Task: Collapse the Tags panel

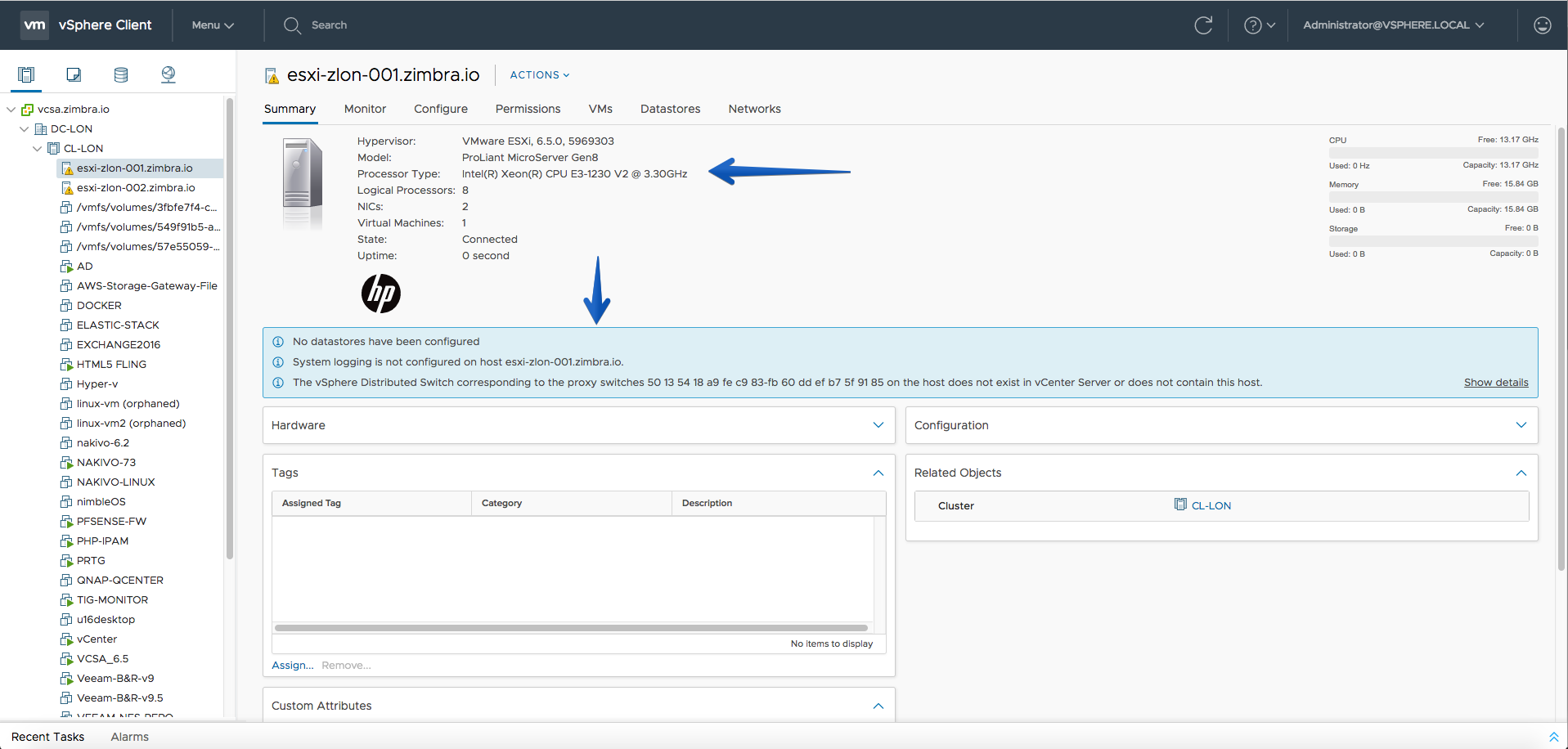Action: 878,473
